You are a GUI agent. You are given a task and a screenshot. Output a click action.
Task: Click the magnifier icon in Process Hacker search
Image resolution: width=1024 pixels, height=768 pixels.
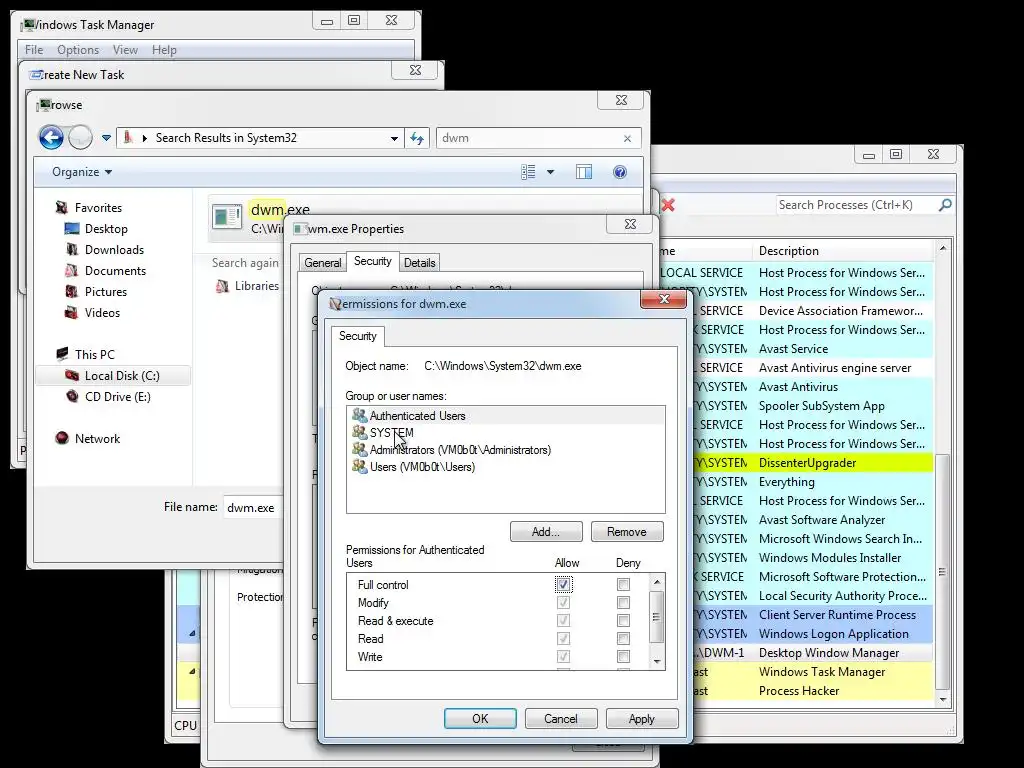click(945, 205)
